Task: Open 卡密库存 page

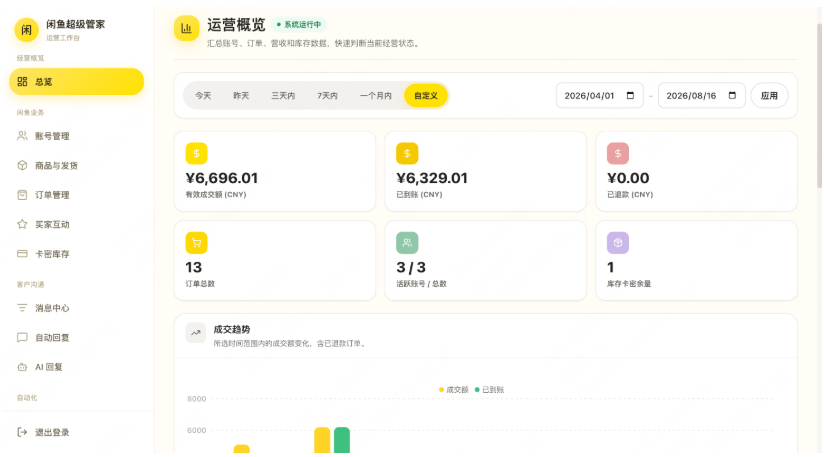Action: point(76,254)
